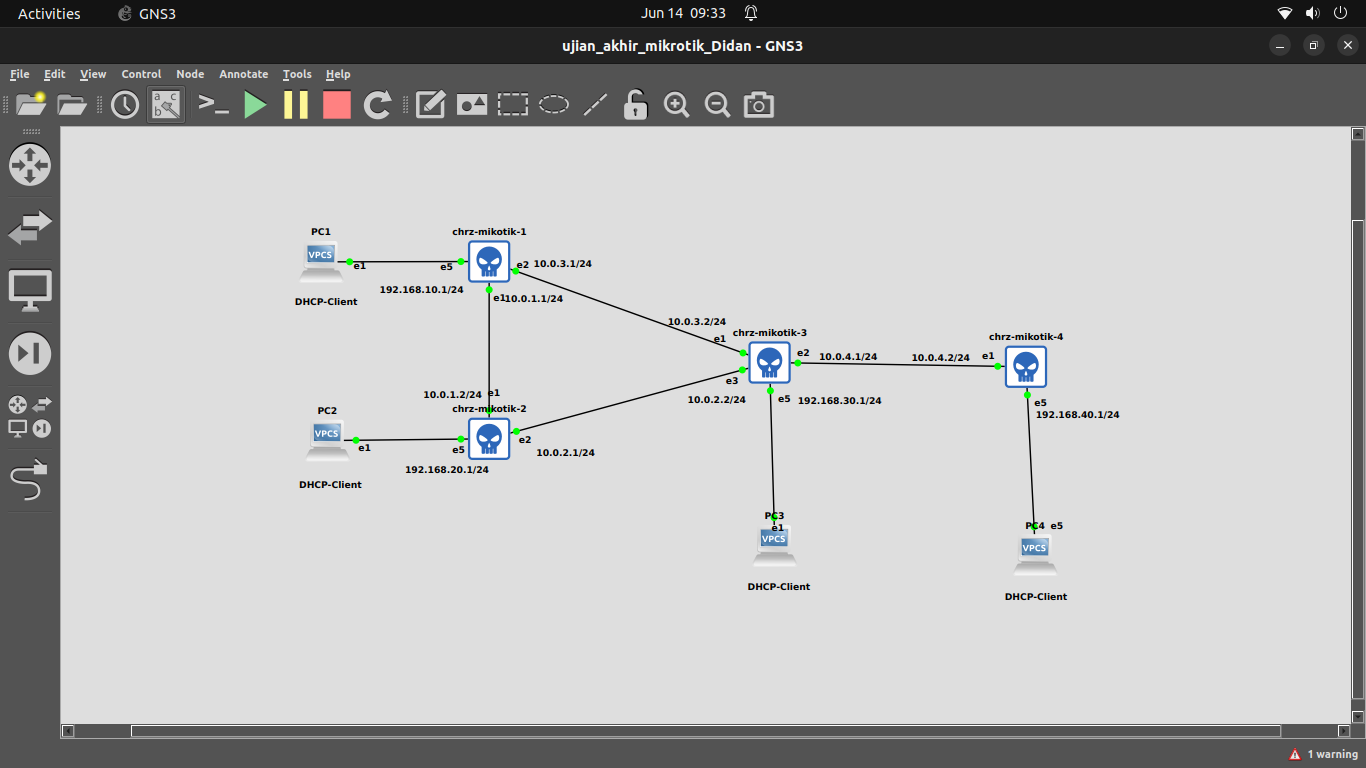
Task: Toggle the lock items padlock icon
Action: click(x=635, y=104)
